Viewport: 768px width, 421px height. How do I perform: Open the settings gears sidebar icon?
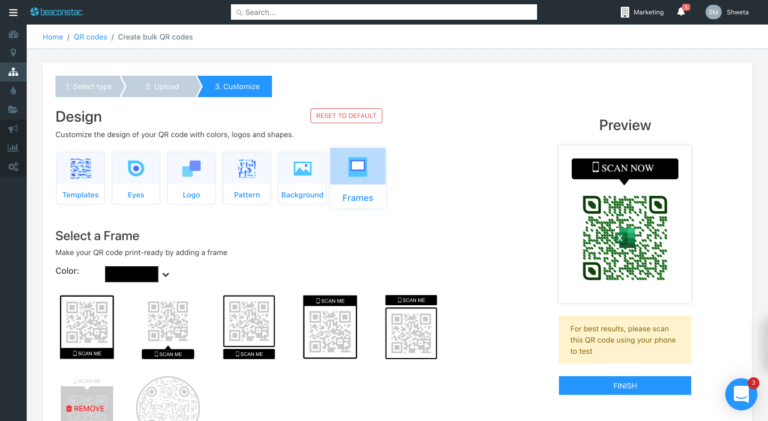(13, 166)
